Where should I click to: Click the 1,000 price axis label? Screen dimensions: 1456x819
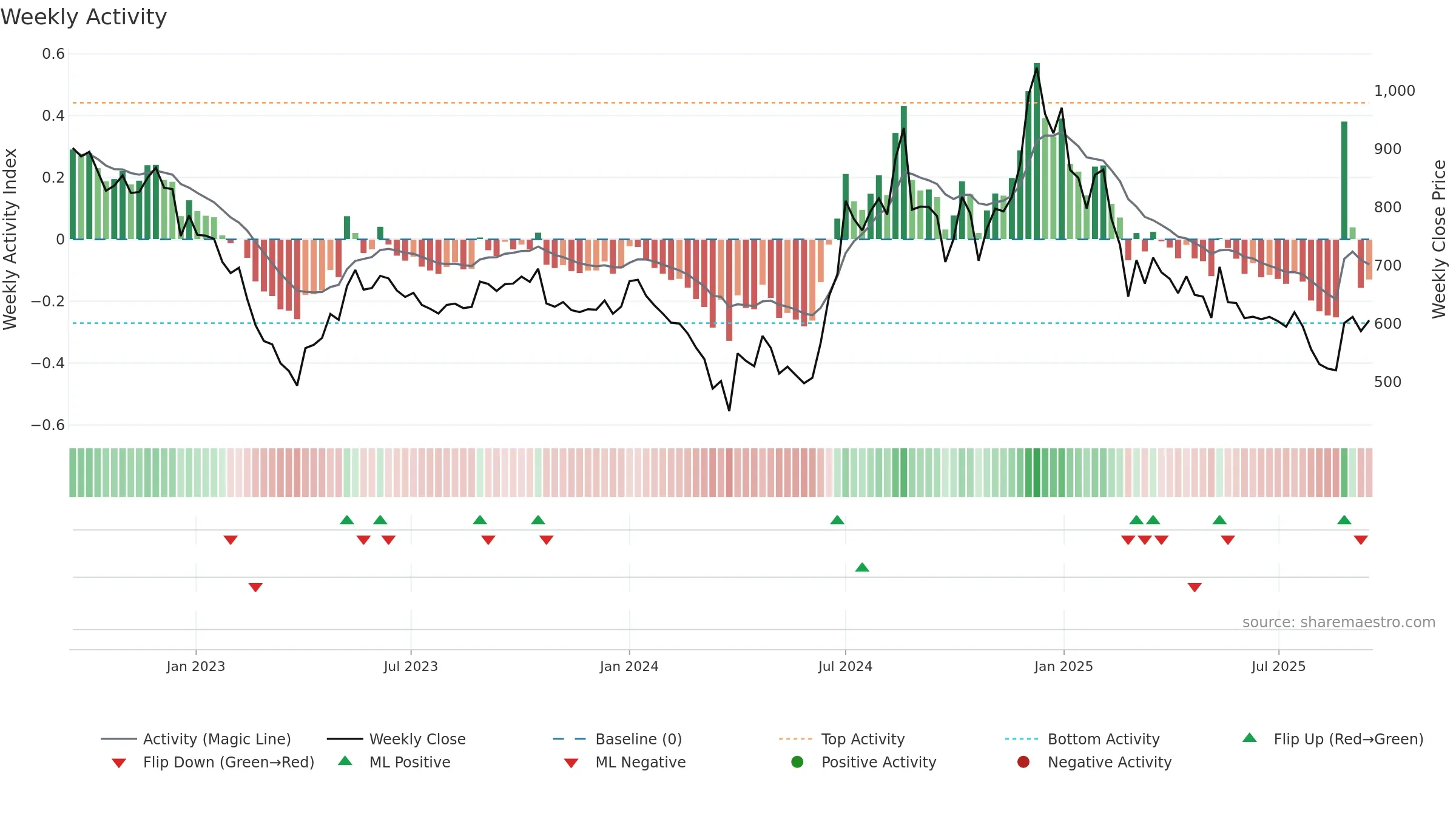(x=1395, y=91)
